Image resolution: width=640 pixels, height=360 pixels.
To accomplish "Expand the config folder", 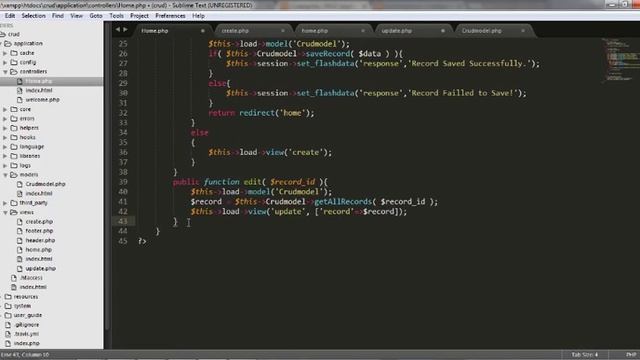I will pos(5,62).
